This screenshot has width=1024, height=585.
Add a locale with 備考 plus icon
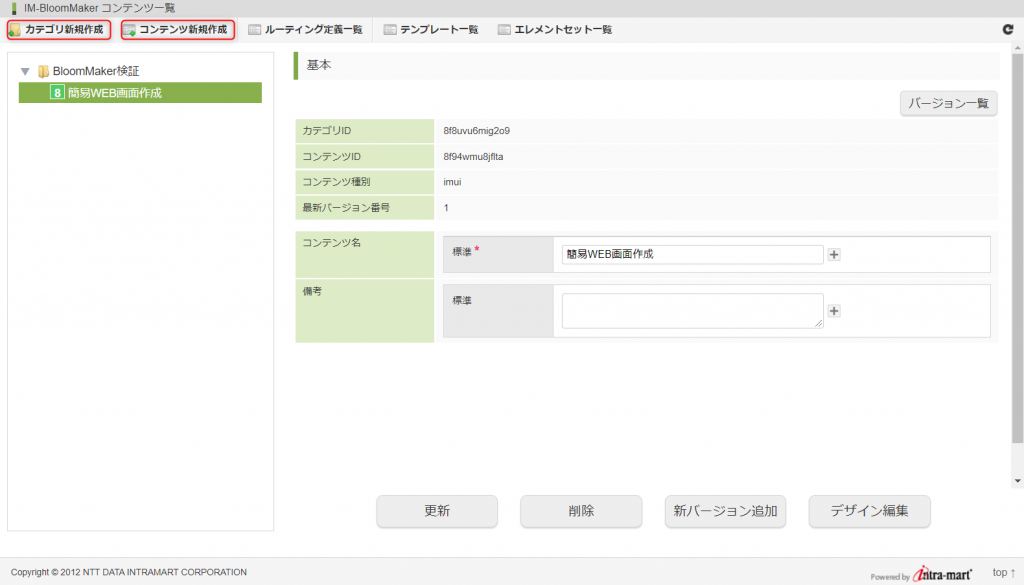tap(834, 311)
